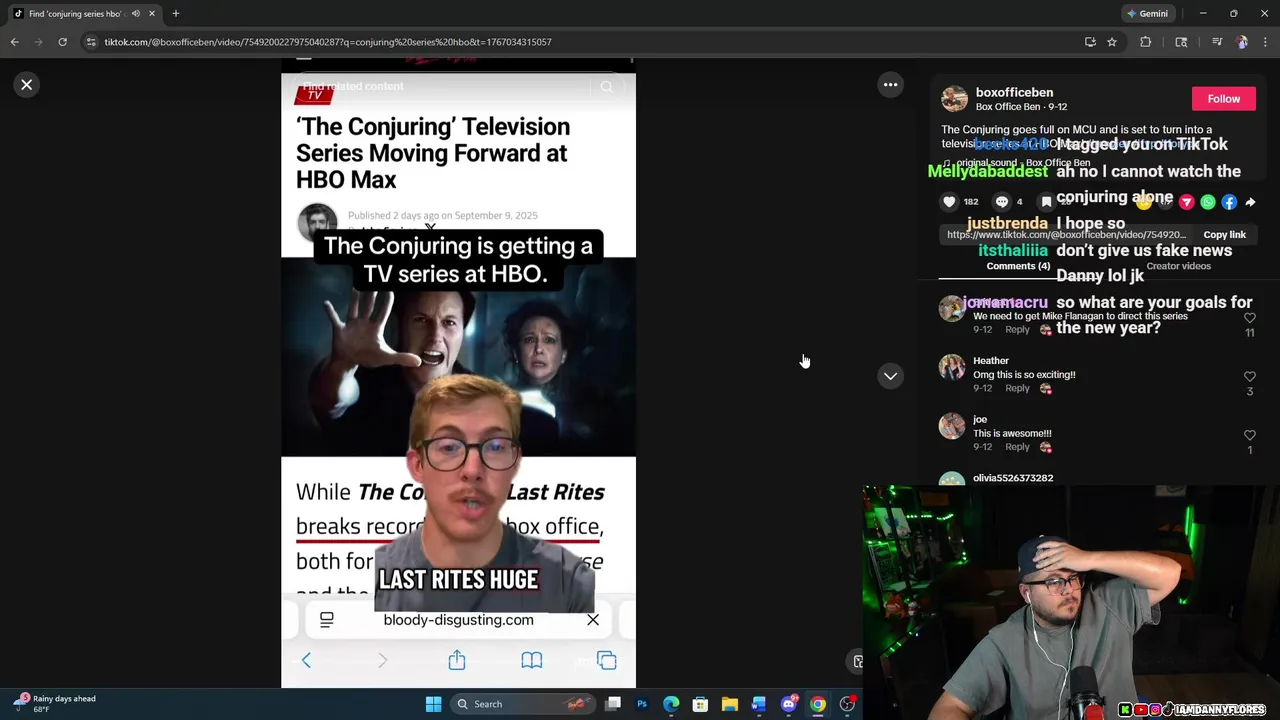Viewport: 1280px width, 720px height.
Task: Close the TikTok video viewer
Action: (x=27, y=85)
